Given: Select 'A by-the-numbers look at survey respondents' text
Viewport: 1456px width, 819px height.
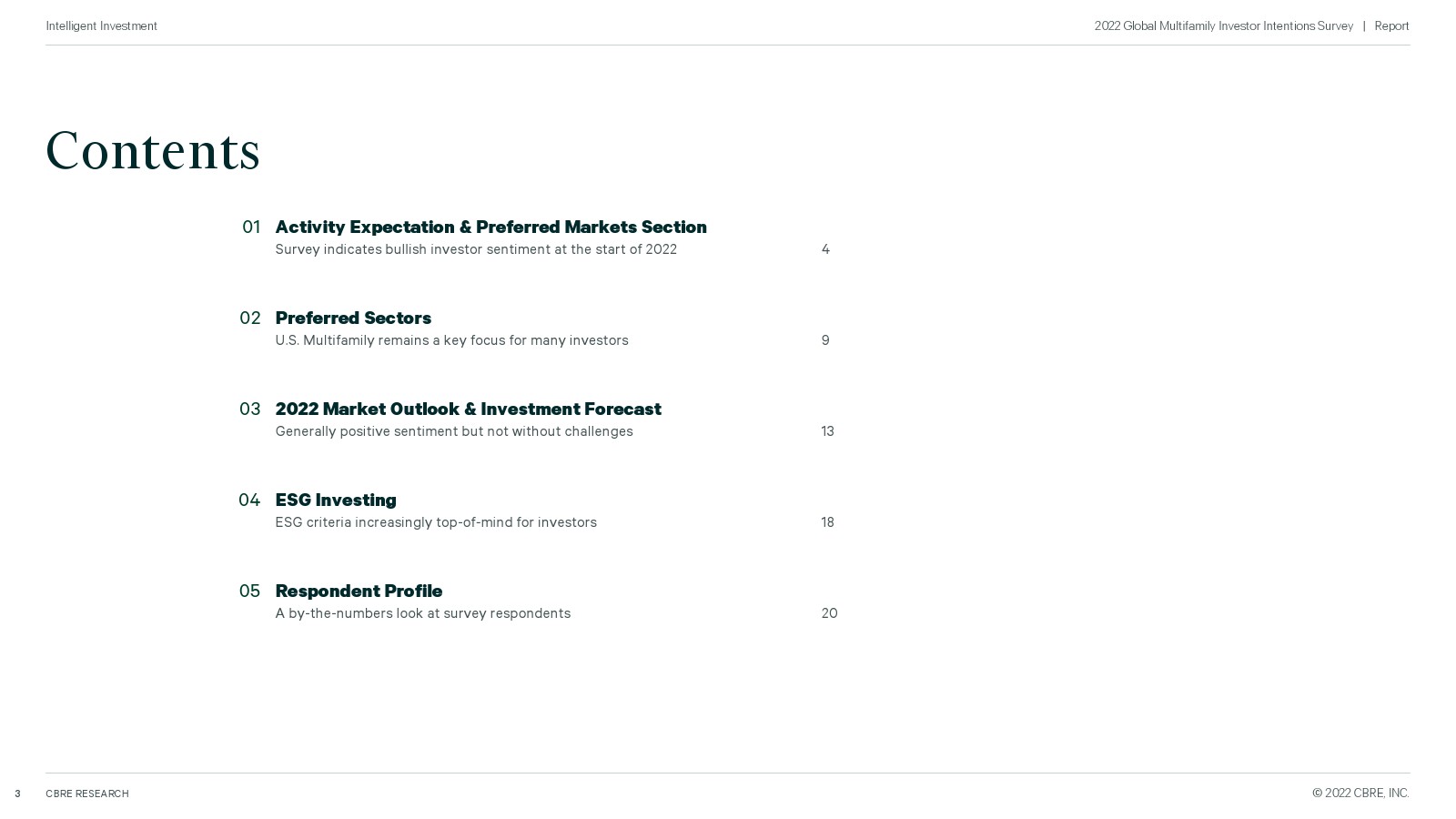Looking at the screenshot, I should [423, 613].
